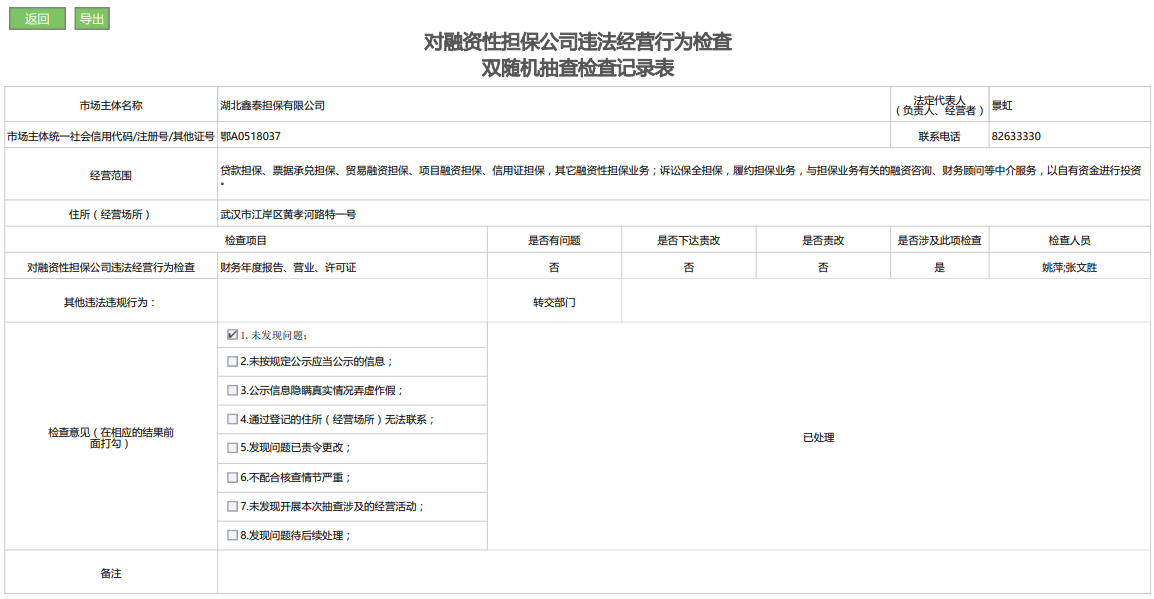
Task: Click the 检查意见 label cell
Action: pyautogui.click(x=110, y=437)
